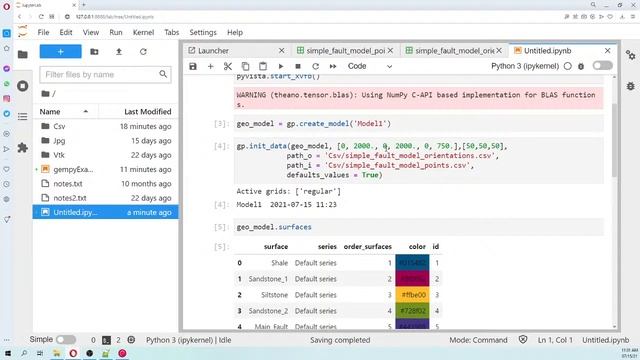This screenshot has height=360, width=640.
Task: Restart kernel and run all cells
Action: click(x=333, y=66)
